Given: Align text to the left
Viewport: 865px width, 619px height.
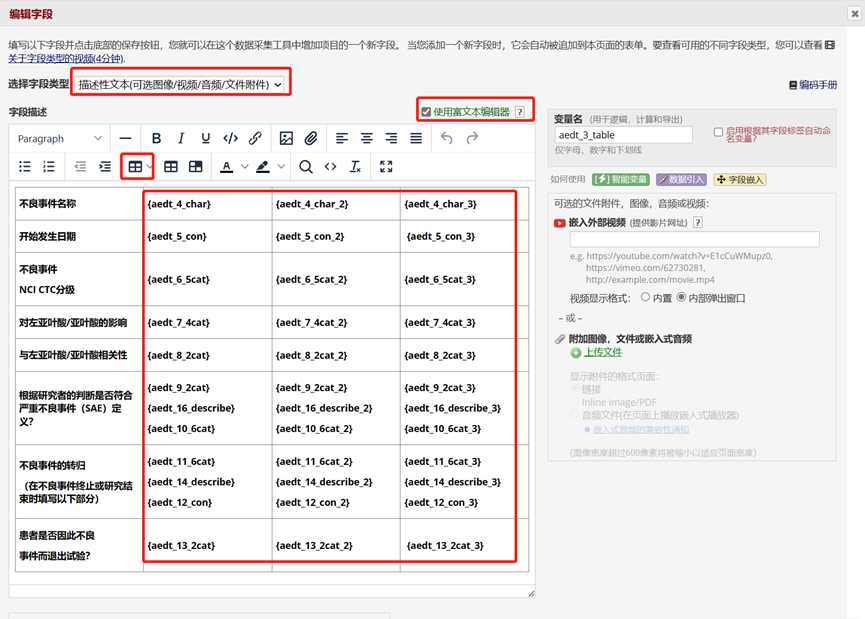Looking at the screenshot, I should click(x=342, y=138).
